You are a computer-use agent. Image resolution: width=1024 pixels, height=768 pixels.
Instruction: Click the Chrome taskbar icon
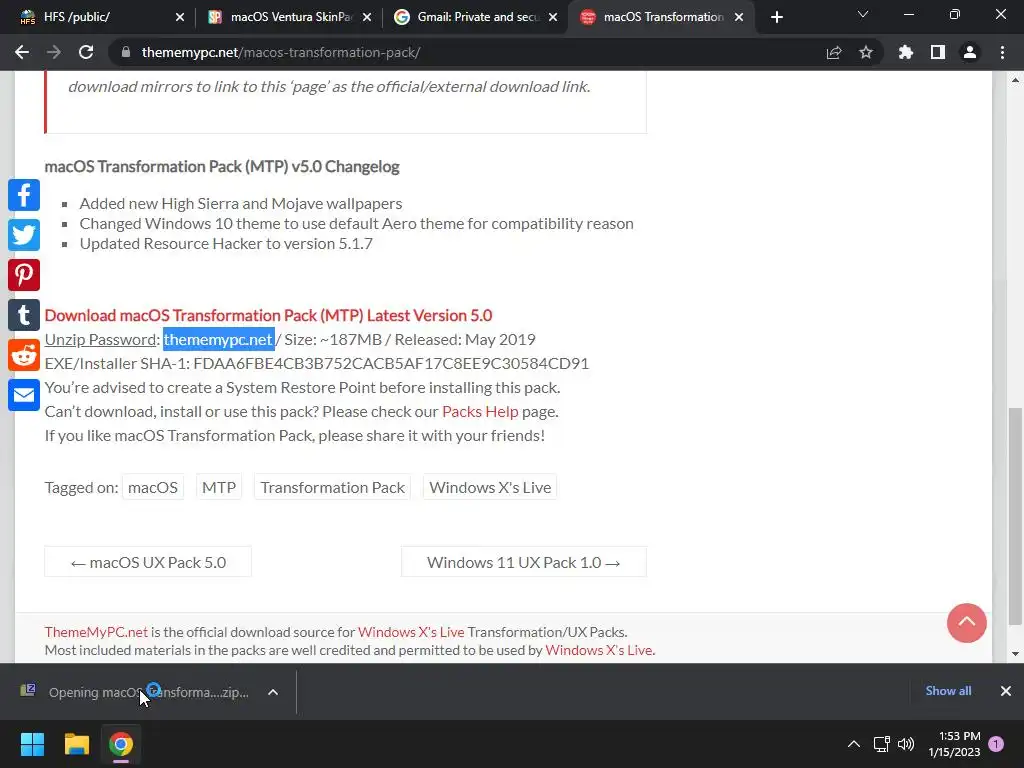(121, 744)
